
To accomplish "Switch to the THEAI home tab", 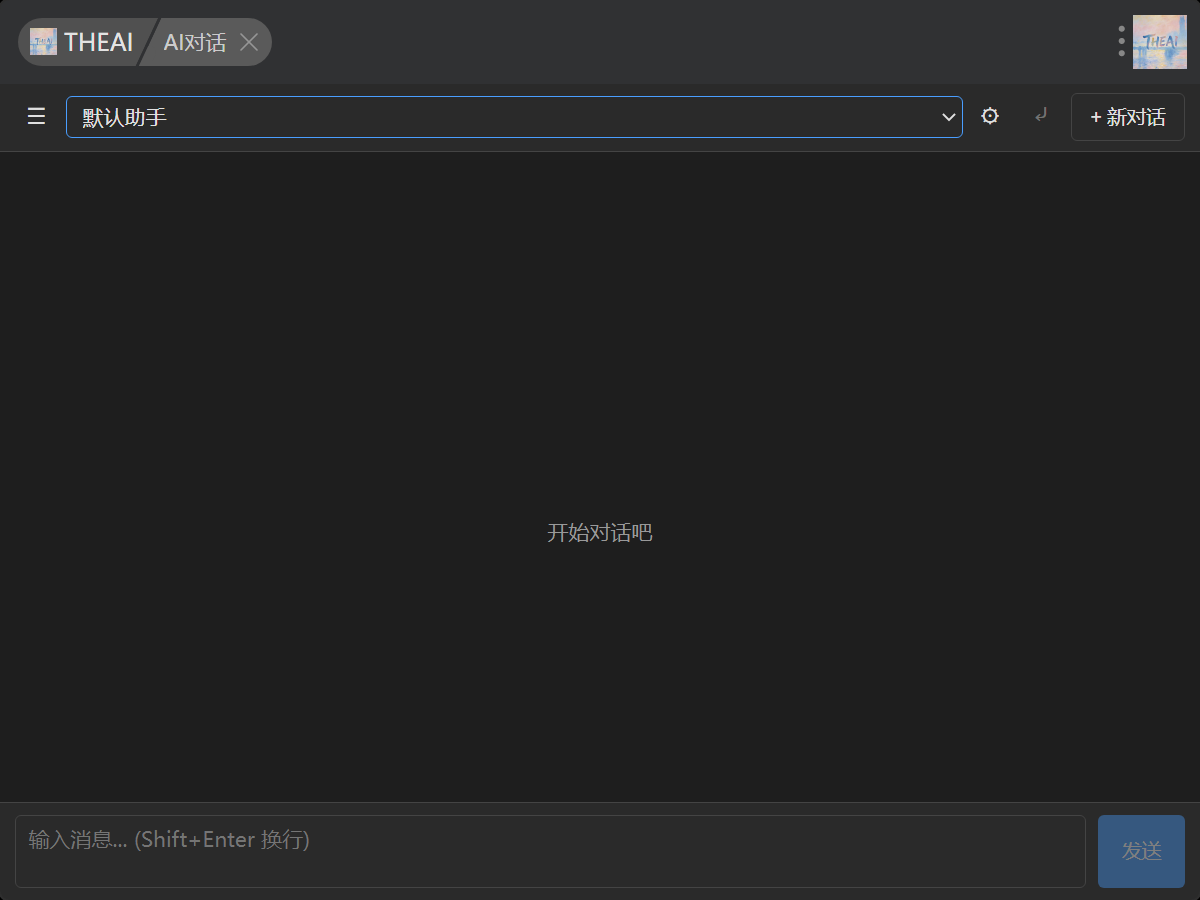I will pos(98,42).
